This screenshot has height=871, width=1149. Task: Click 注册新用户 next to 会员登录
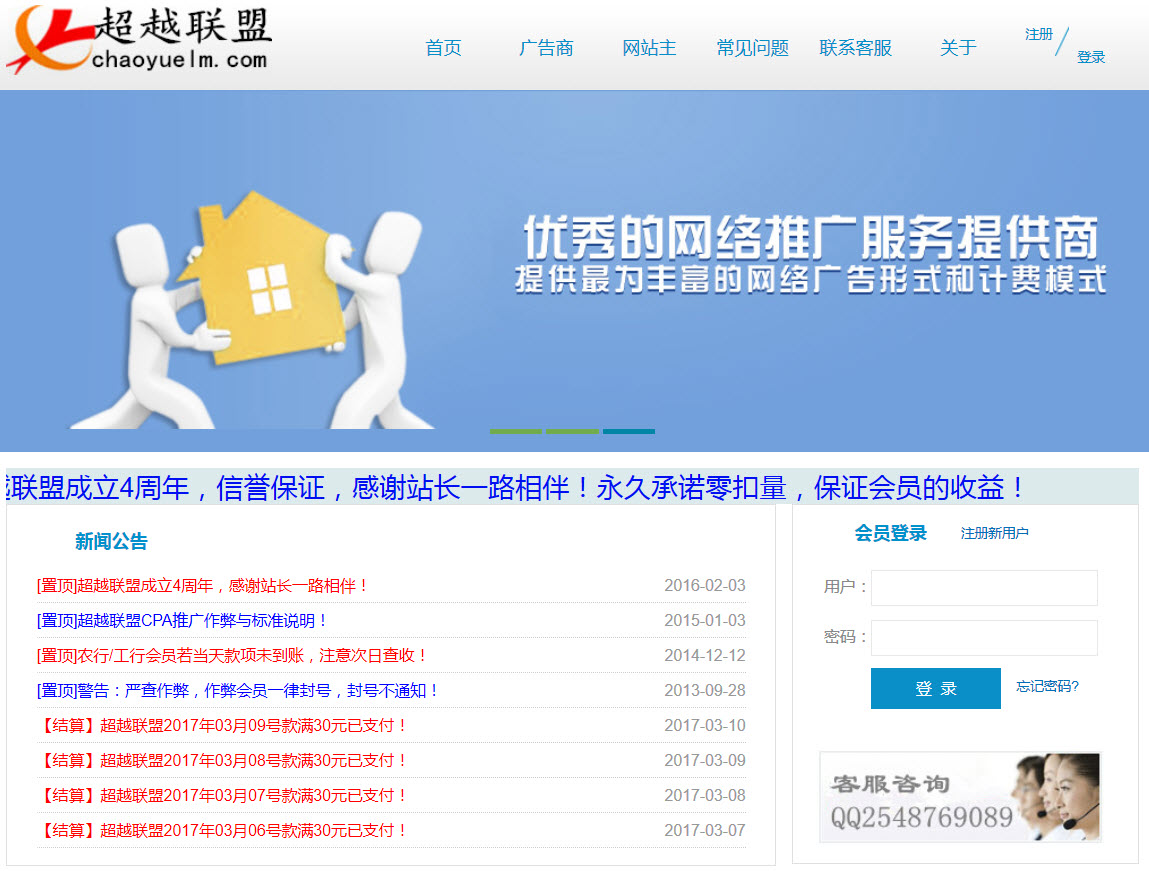coord(997,533)
